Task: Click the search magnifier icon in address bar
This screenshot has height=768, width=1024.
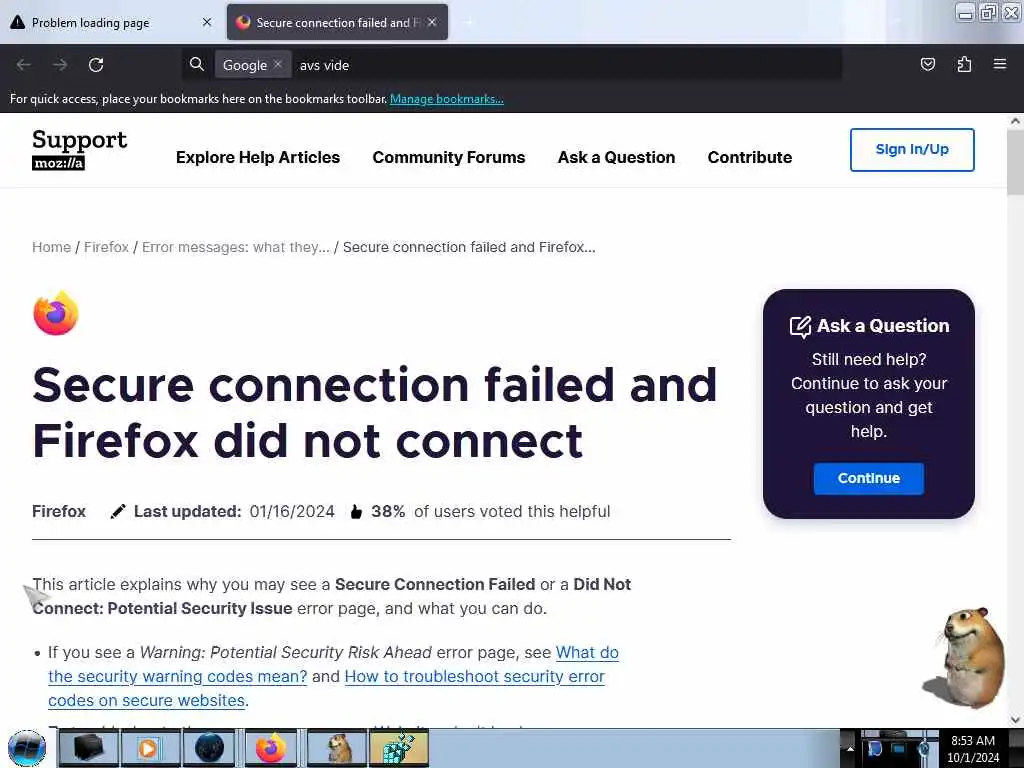Action: tap(197, 64)
